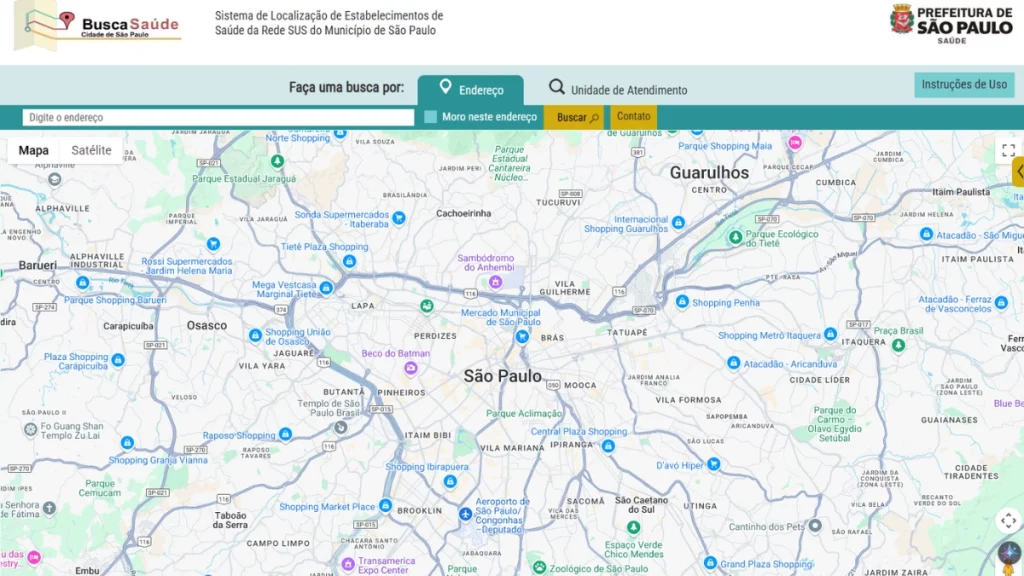Click the Parque Ecológico do Tietê marker
The width and height of the screenshot is (1024, 576).
tap(736, 238)
